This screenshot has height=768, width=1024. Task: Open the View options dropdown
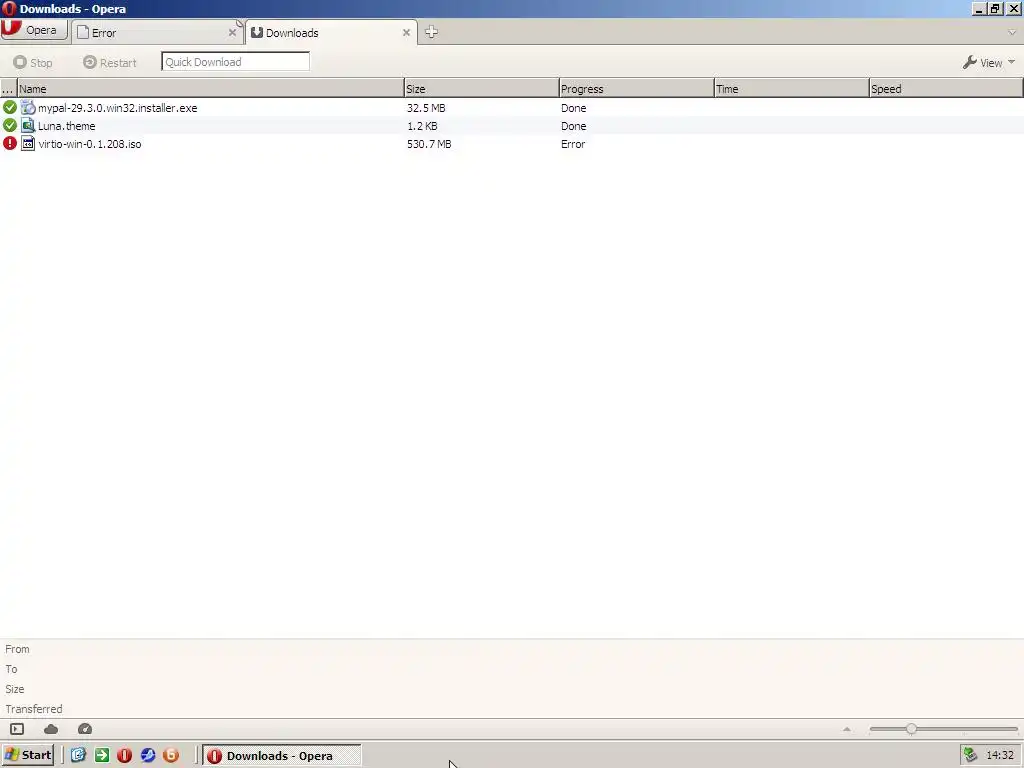[x=989, y=63]
